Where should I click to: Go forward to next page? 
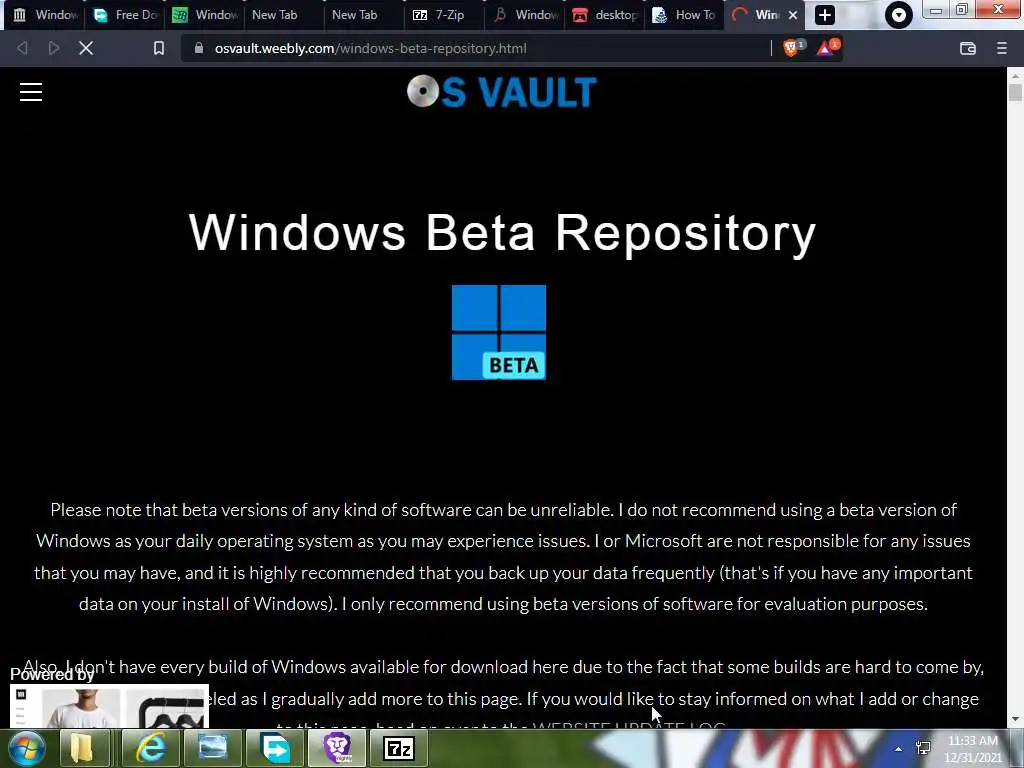tap(54, 48)
